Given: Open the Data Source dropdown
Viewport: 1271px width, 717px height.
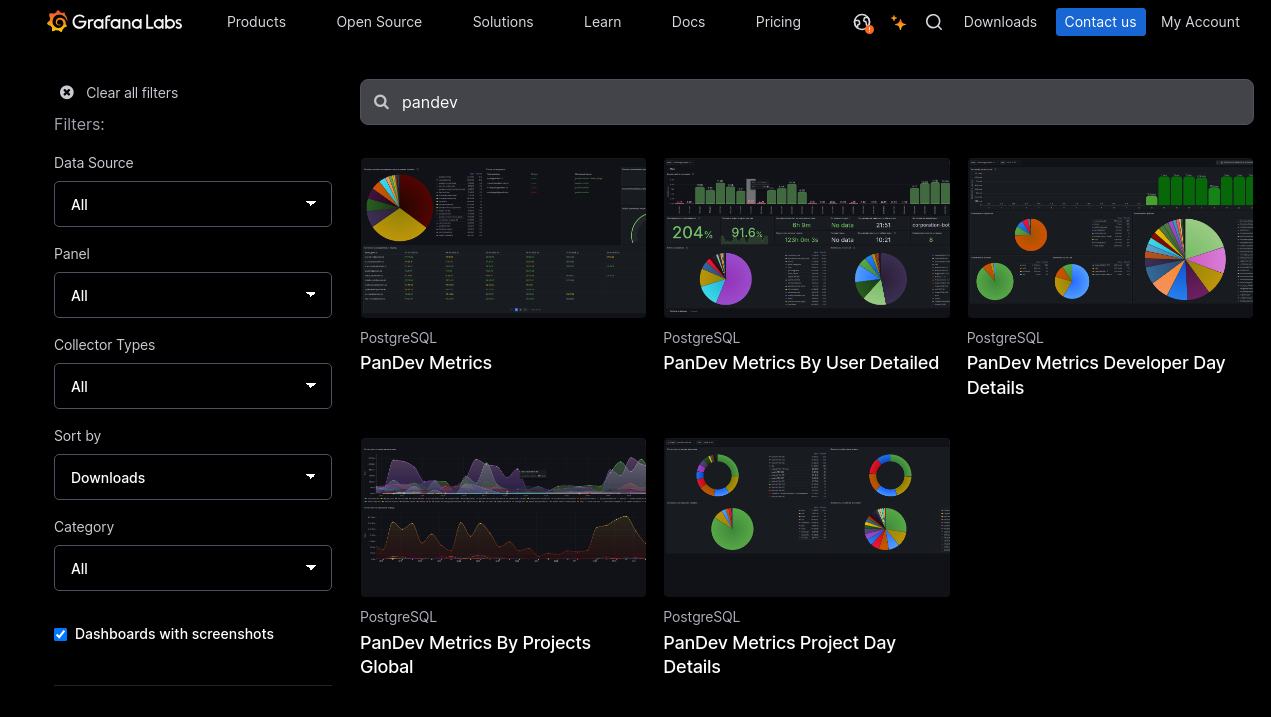Looking at the screenshot, I should 193,204.
